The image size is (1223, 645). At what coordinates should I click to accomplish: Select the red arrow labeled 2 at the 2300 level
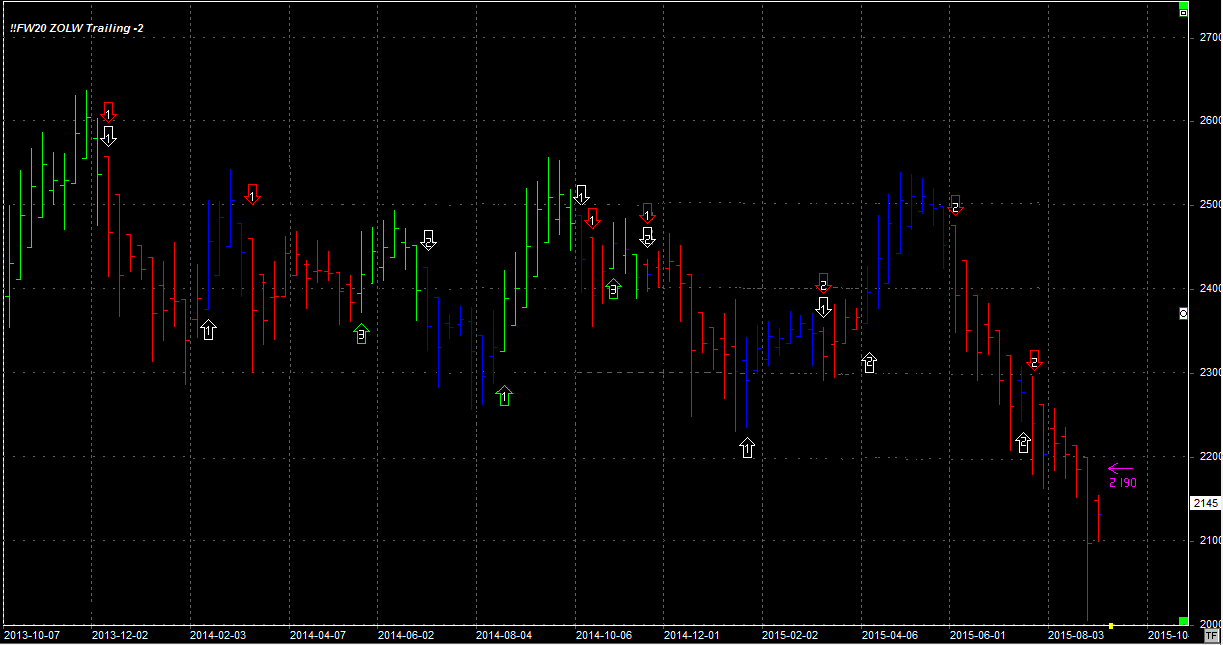click(x=1034, y=361)
